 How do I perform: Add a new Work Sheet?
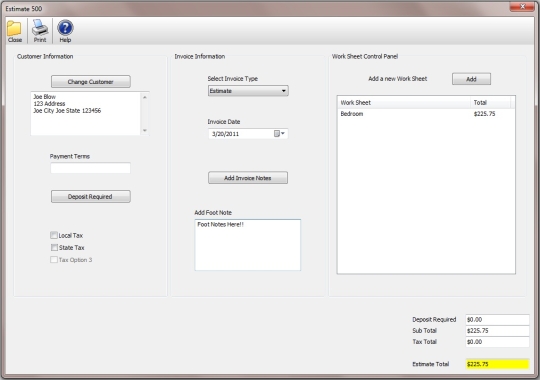click(471, 79)
